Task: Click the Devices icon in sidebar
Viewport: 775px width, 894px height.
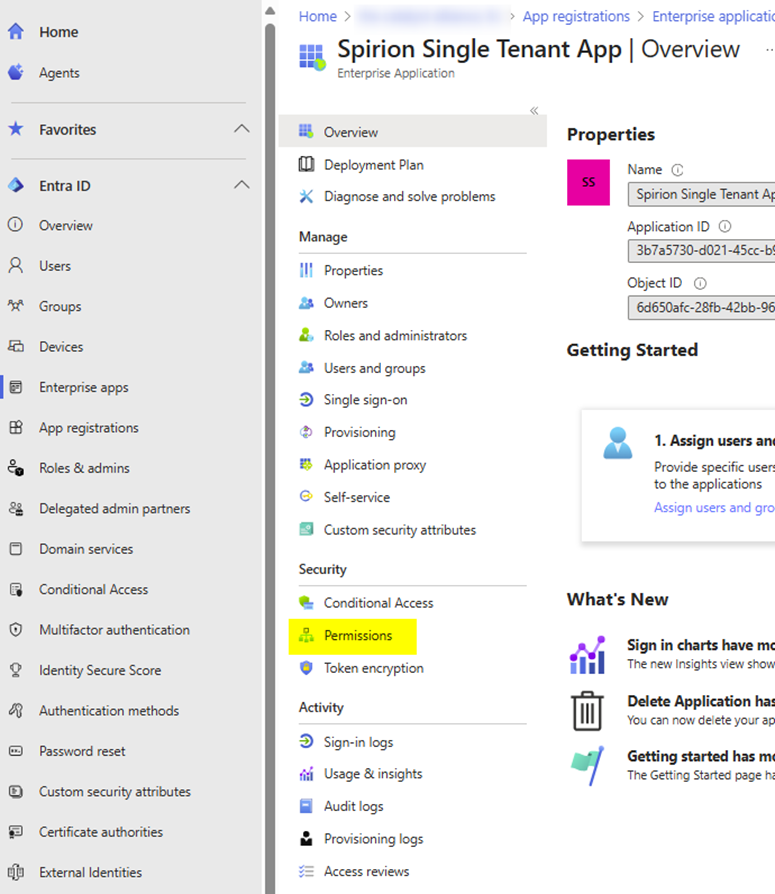Action: tap(16, 346)
